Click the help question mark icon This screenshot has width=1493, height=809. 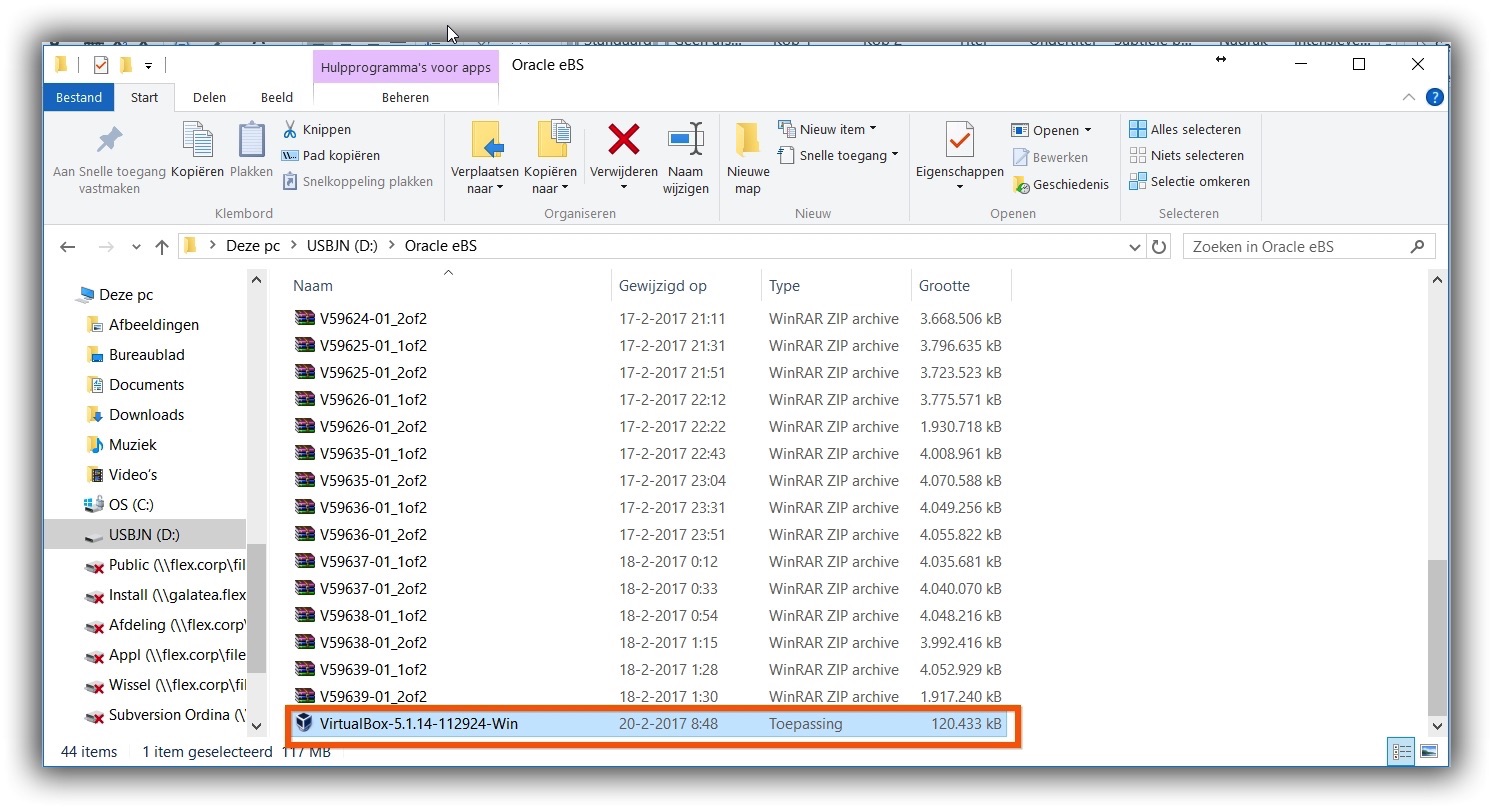pyautogui.click(x=1434, y=97)
